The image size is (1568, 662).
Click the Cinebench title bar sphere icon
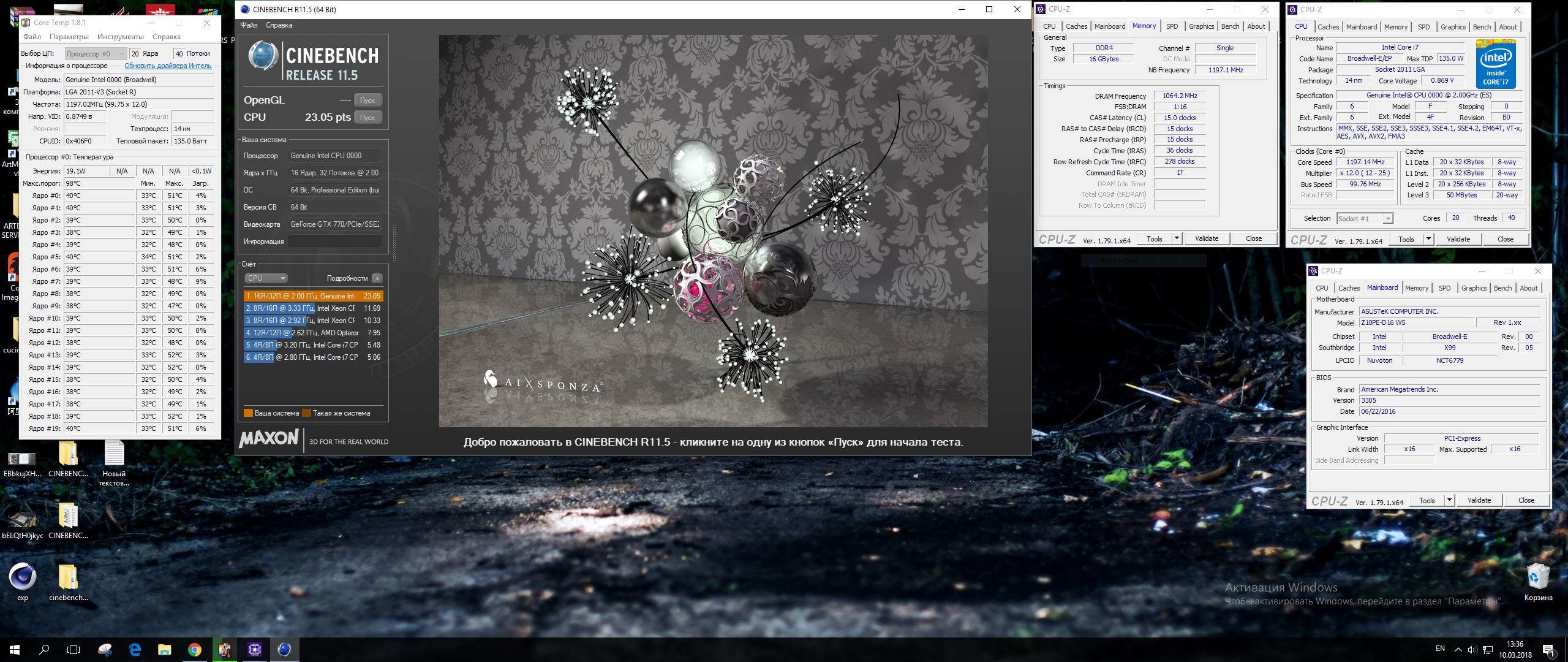(x=245, y=9)
